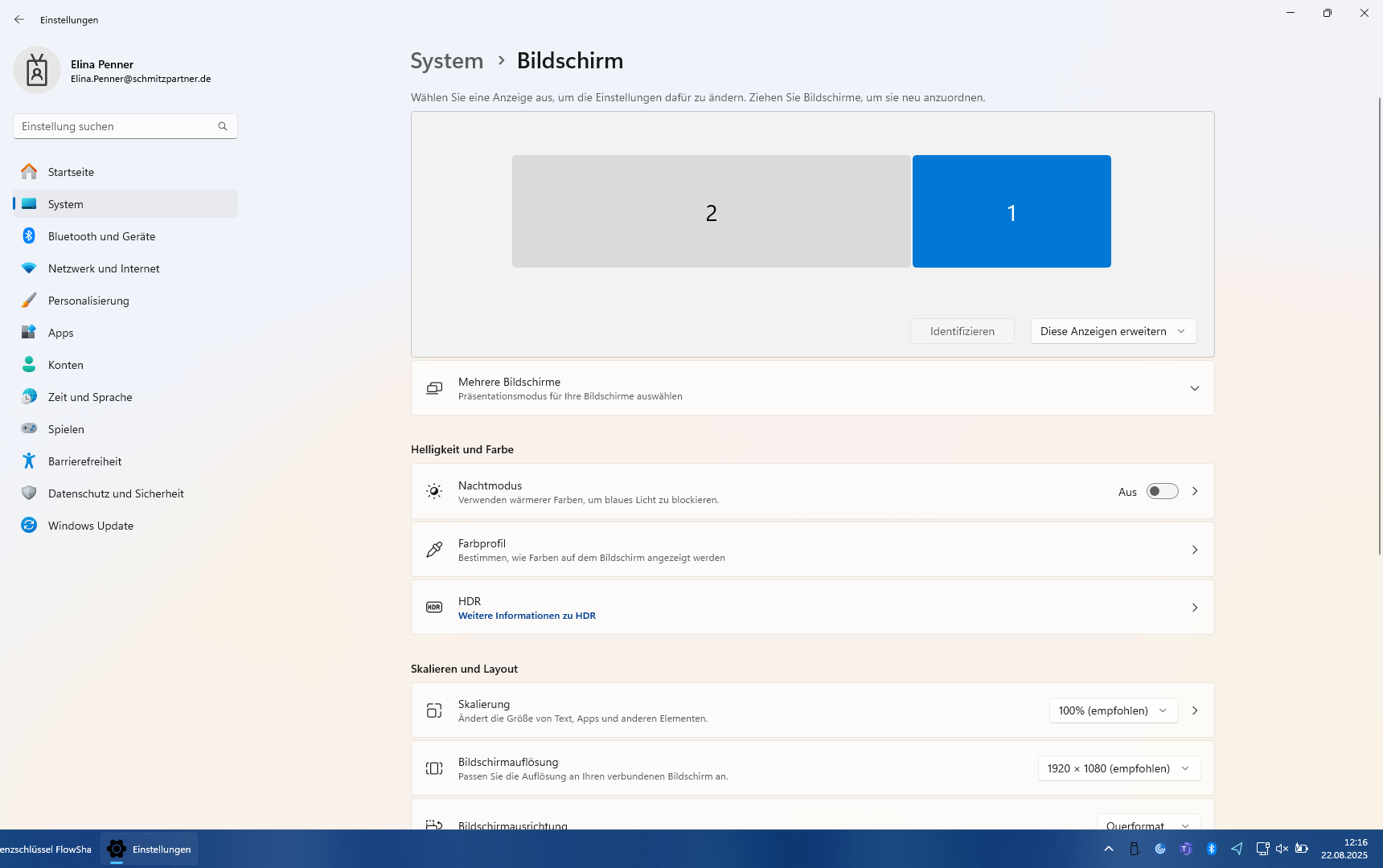Go to Zeit und Sprache settings
The height and width of the screenshot is (868, 1383).
tap(90, 397)
